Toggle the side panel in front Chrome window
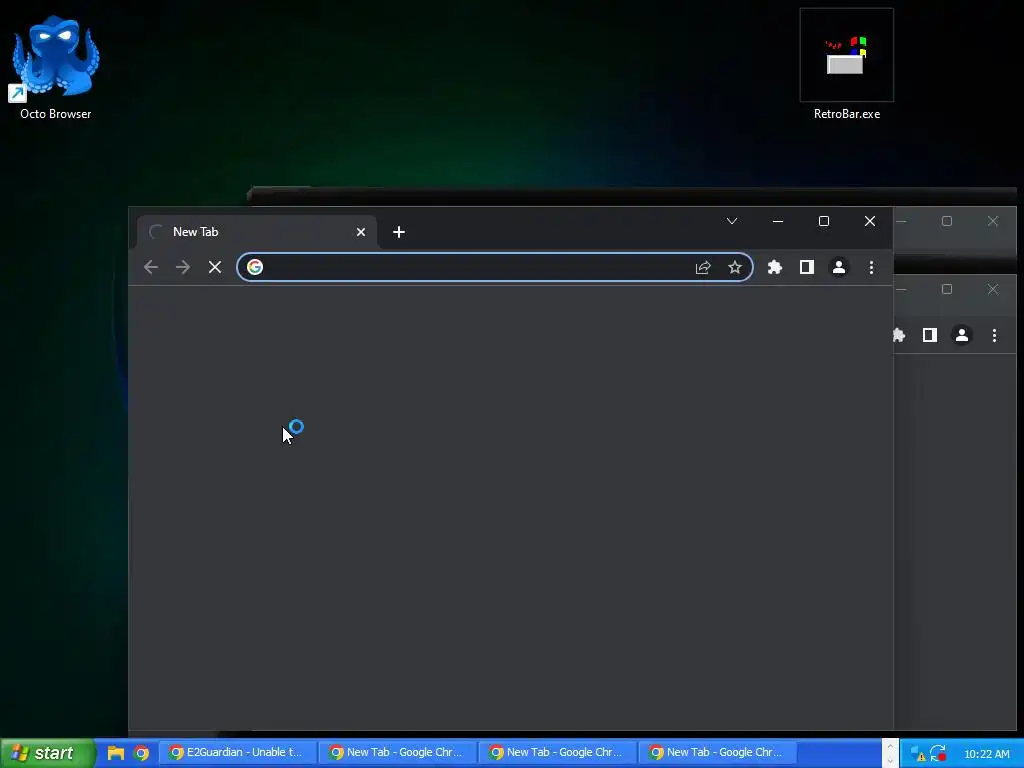This screenshot has height=768, width=1024. pyautogui.click(x=807, y=267)
